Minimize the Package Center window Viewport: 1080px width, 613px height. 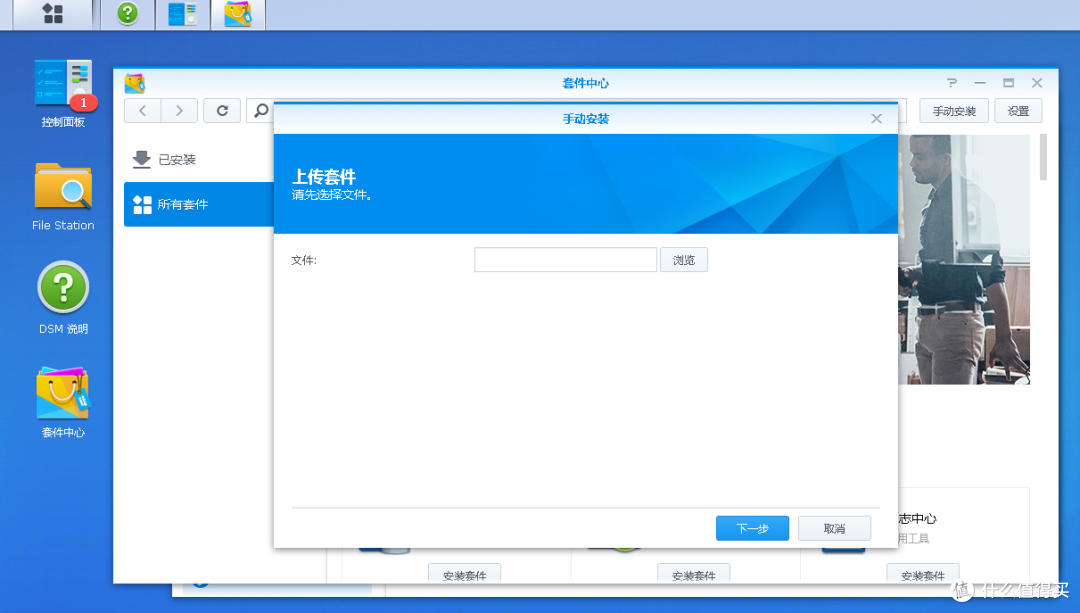pos(980,83)
